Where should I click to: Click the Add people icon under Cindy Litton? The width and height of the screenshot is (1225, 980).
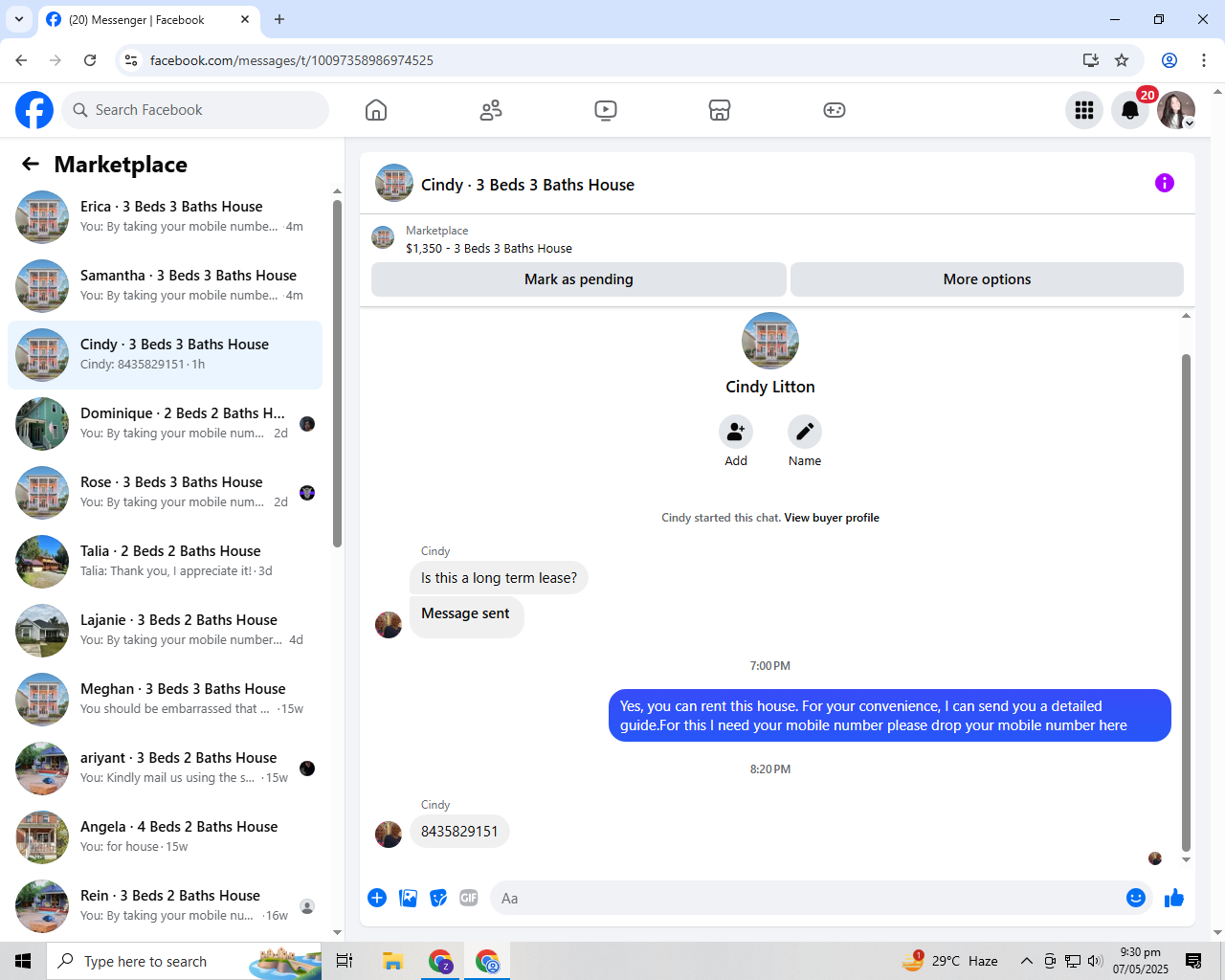coord(736,432)
